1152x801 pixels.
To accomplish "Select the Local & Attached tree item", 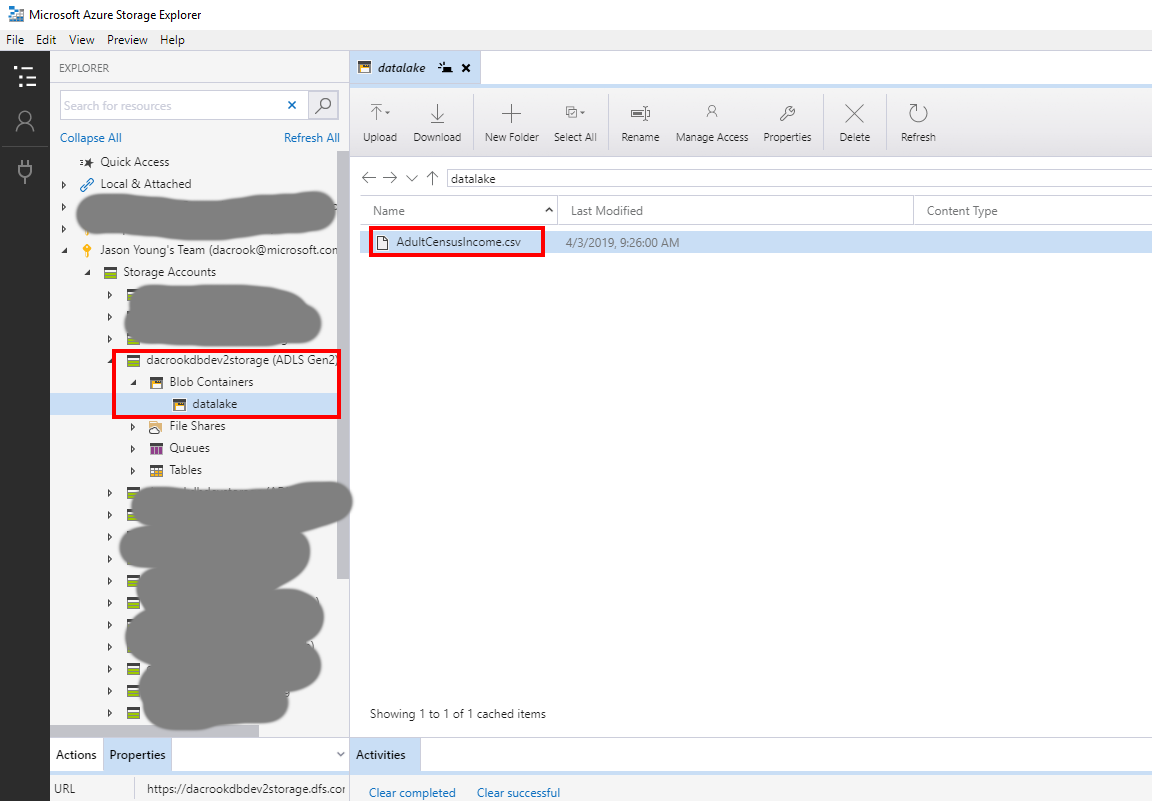I will pyautogui.click(x=145, y=184).
